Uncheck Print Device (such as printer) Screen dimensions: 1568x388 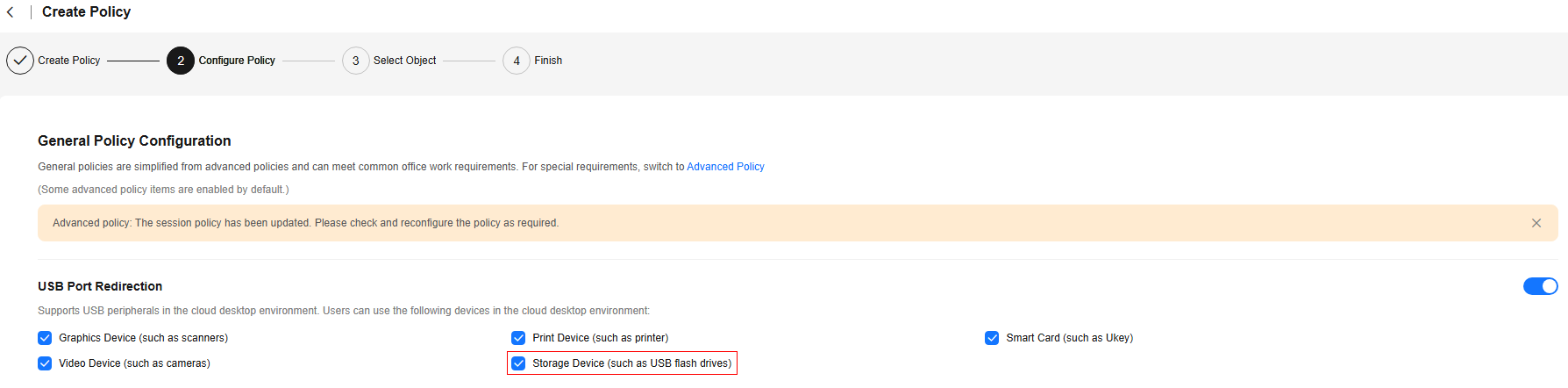coord(518,338)
